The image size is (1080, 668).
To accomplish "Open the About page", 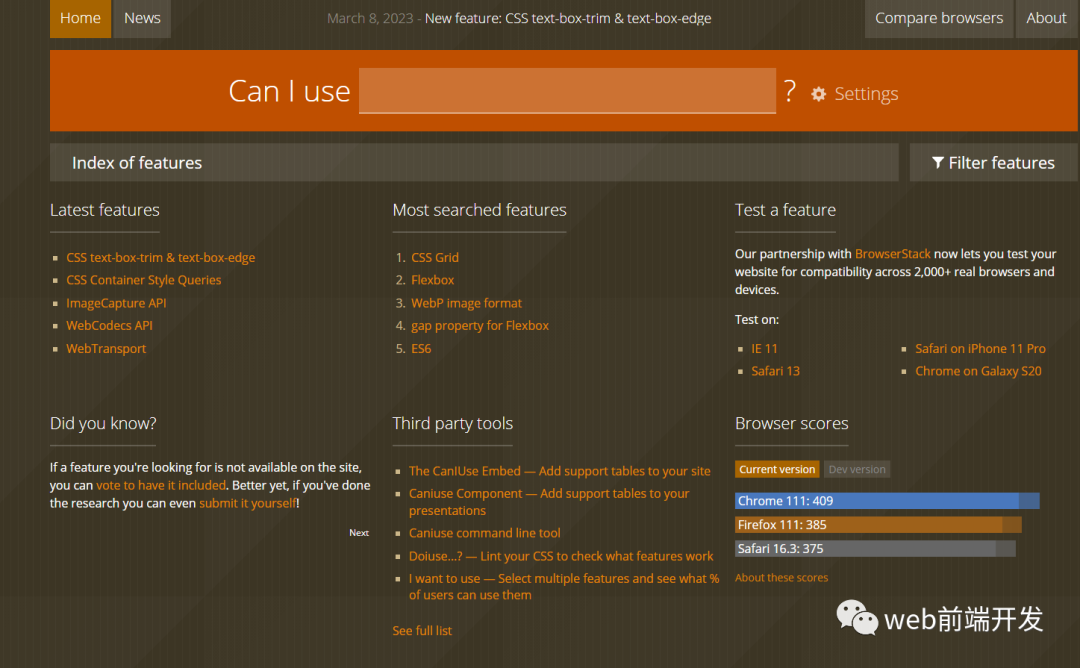I will 1046,18.
